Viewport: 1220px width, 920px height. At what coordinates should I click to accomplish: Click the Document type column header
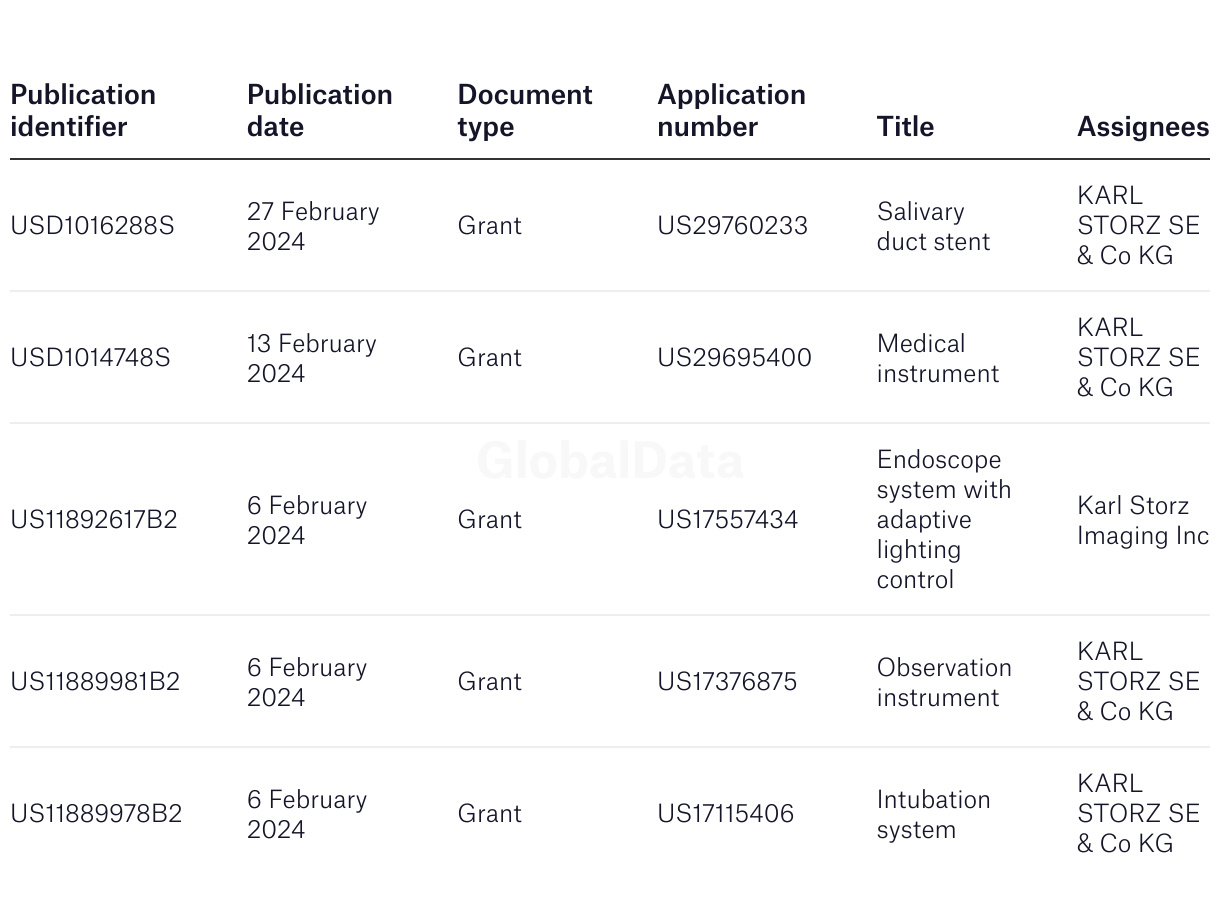click(524, 110)
